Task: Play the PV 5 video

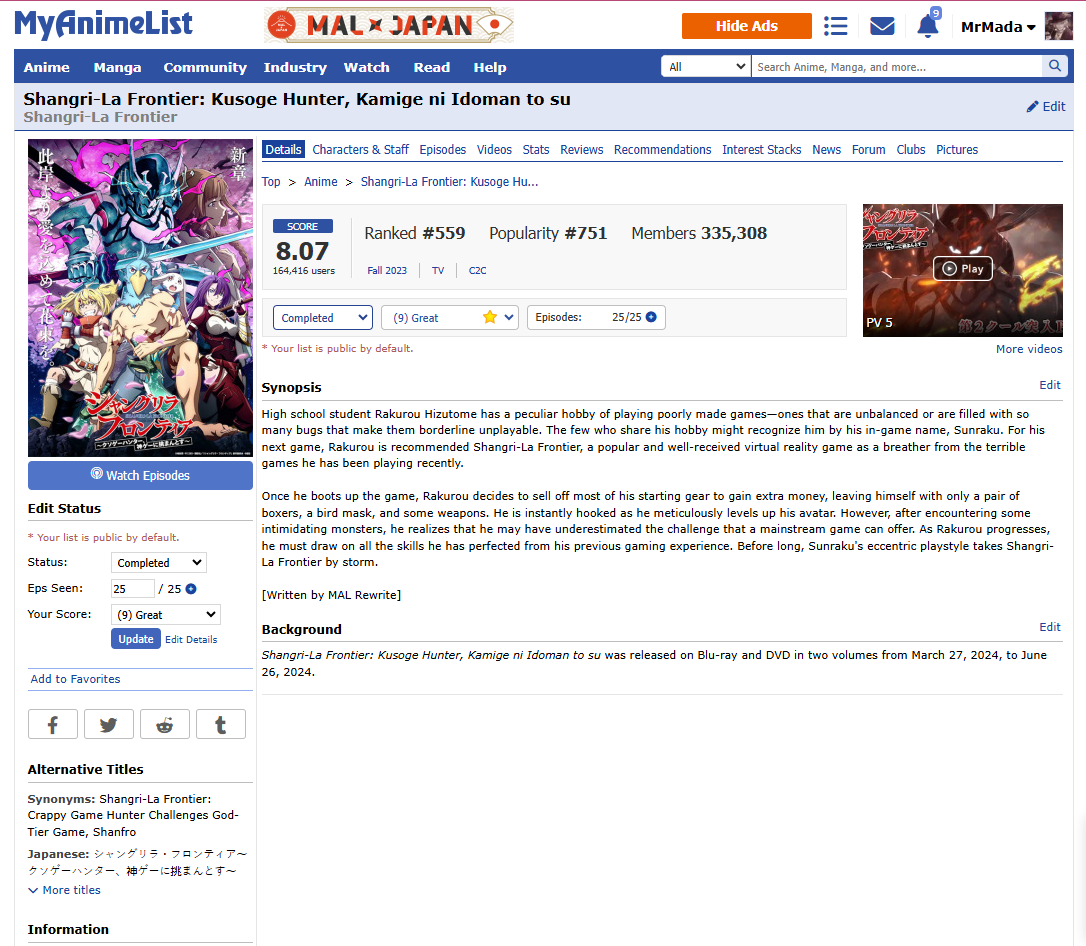Action: point(963,269)
